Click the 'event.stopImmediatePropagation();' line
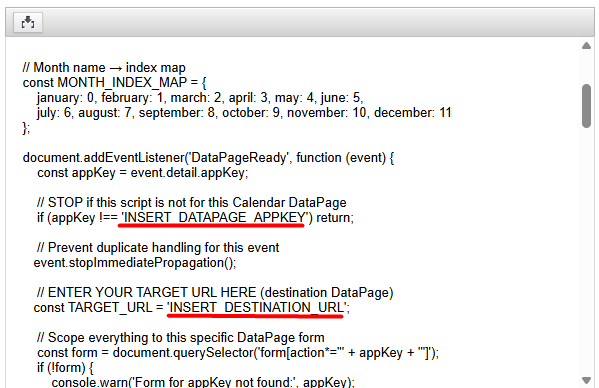The image size is (599, 388). [135, 263]
